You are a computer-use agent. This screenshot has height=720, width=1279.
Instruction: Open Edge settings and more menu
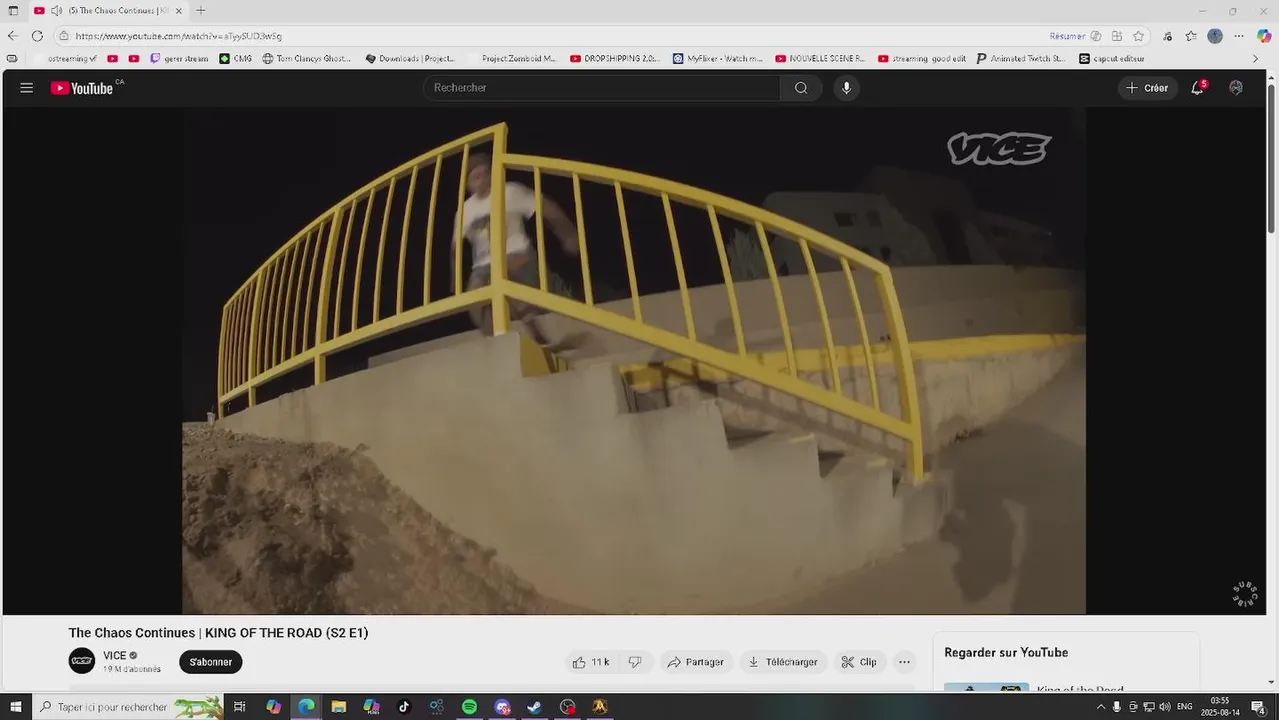pyautogui.click(x=1239, y=36)
